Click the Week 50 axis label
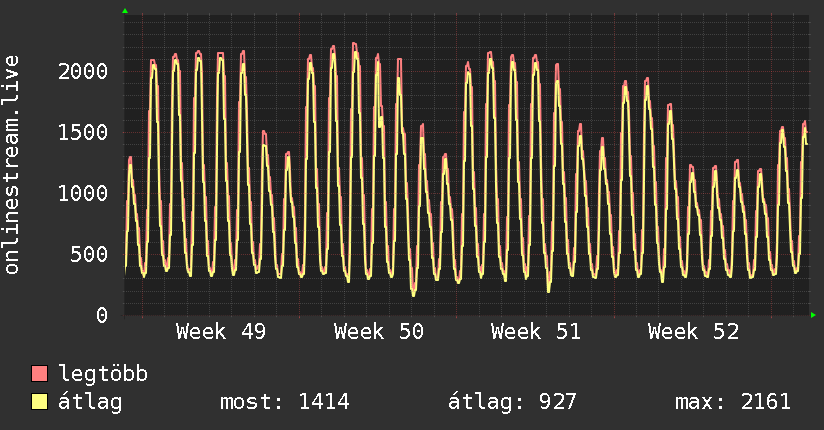 click(379, 332)
